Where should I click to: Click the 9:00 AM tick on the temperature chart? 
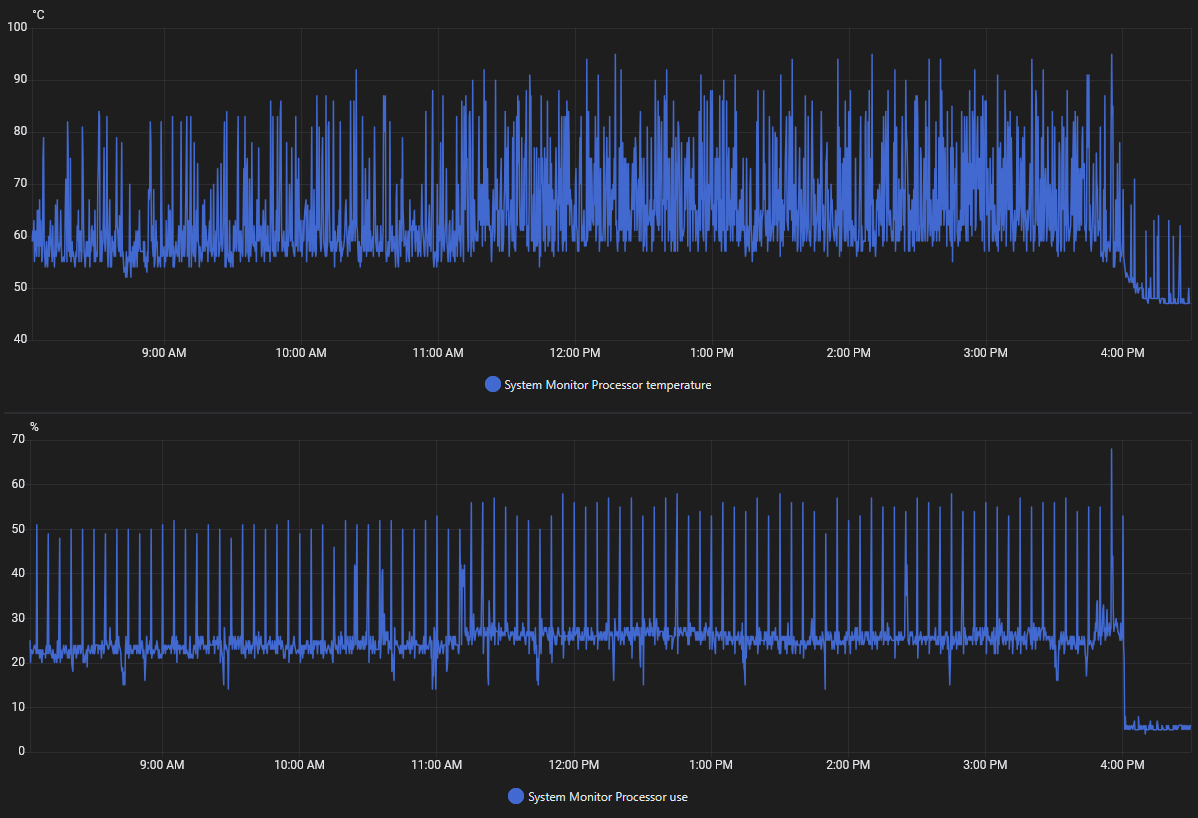(164, 353)
